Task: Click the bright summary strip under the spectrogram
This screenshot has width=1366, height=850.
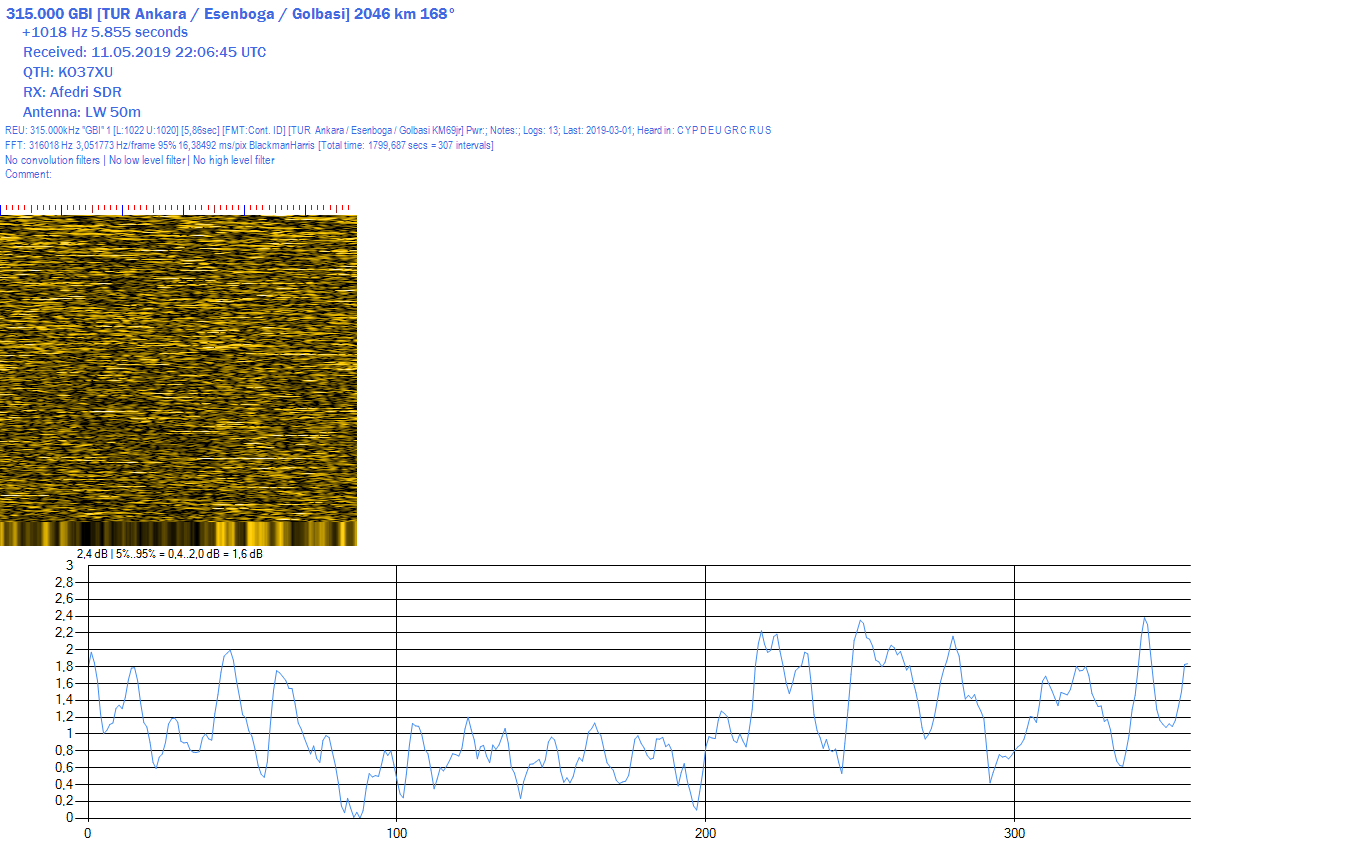Action: (x=178, y=533)
